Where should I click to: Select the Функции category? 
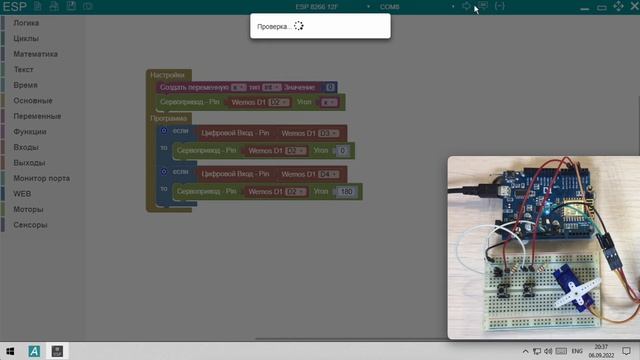tap(30, 131)
